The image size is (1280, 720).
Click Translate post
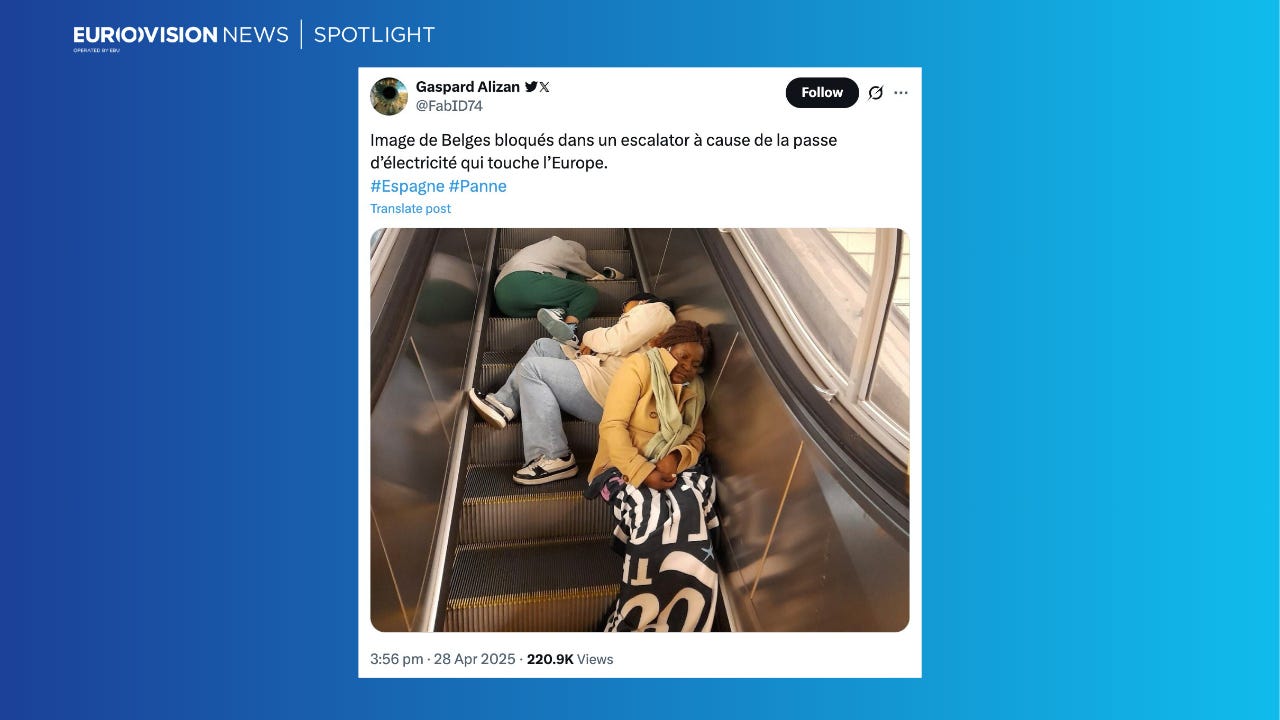pyautogui.click(x=410, y=209)
